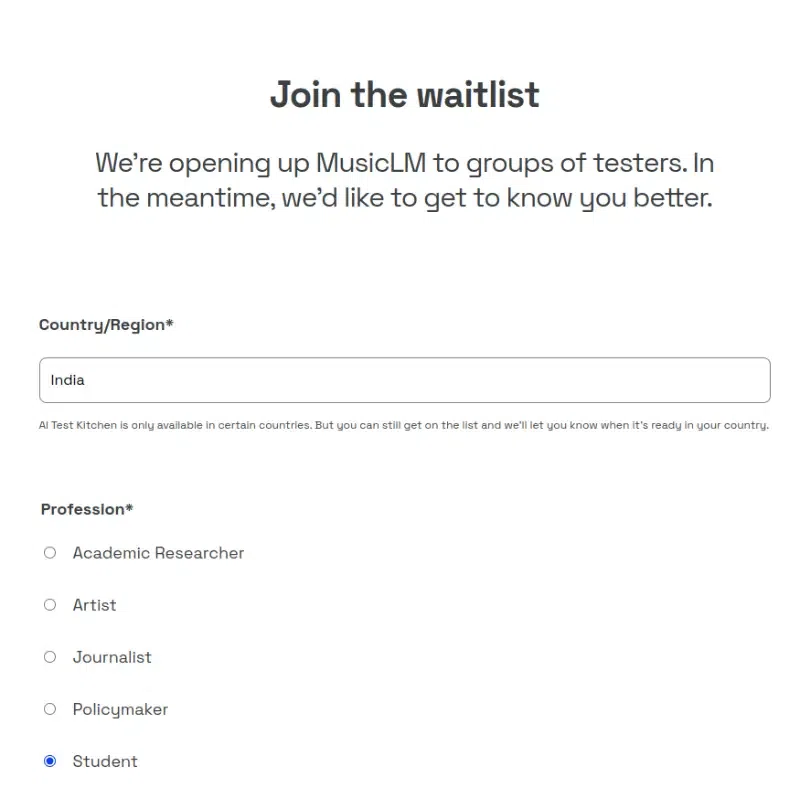The width and height of the screenshot is (800, 798).
Task: Click the "Journalist" profession label
Action: pos(112,657)
